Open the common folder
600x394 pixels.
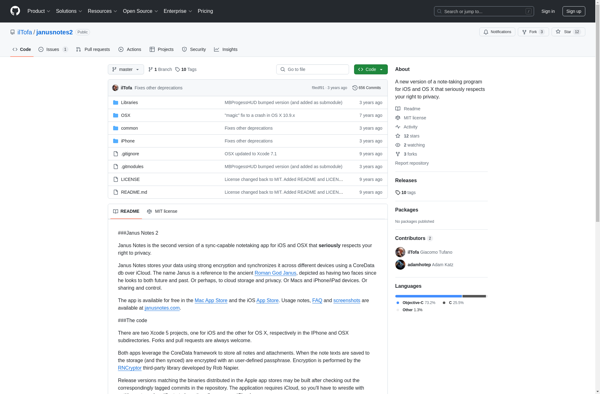click(x=129, y=128)
